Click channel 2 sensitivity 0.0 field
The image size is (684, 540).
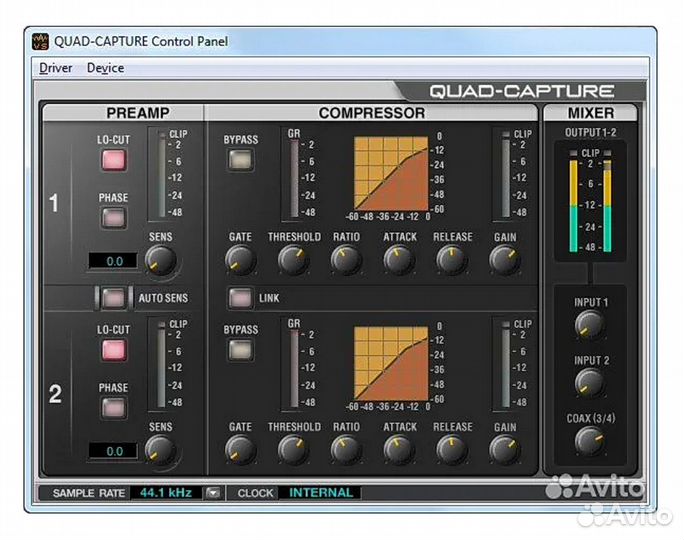coord(113,451)
